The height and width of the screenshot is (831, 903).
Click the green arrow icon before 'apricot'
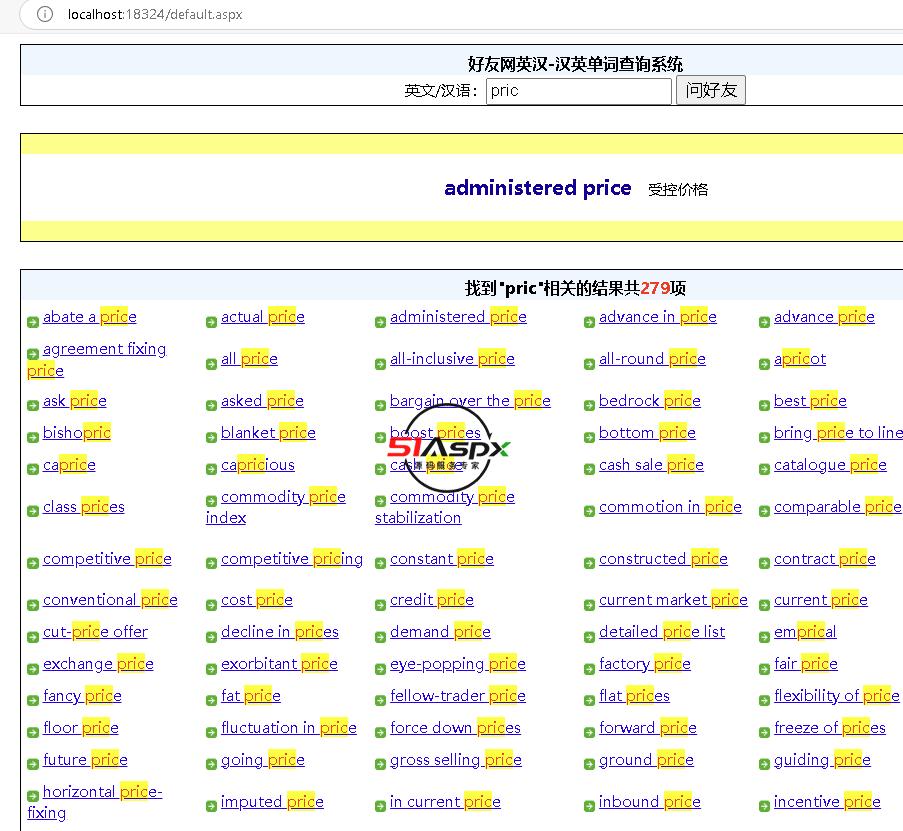pyautogui.click(x=764, y=364)
